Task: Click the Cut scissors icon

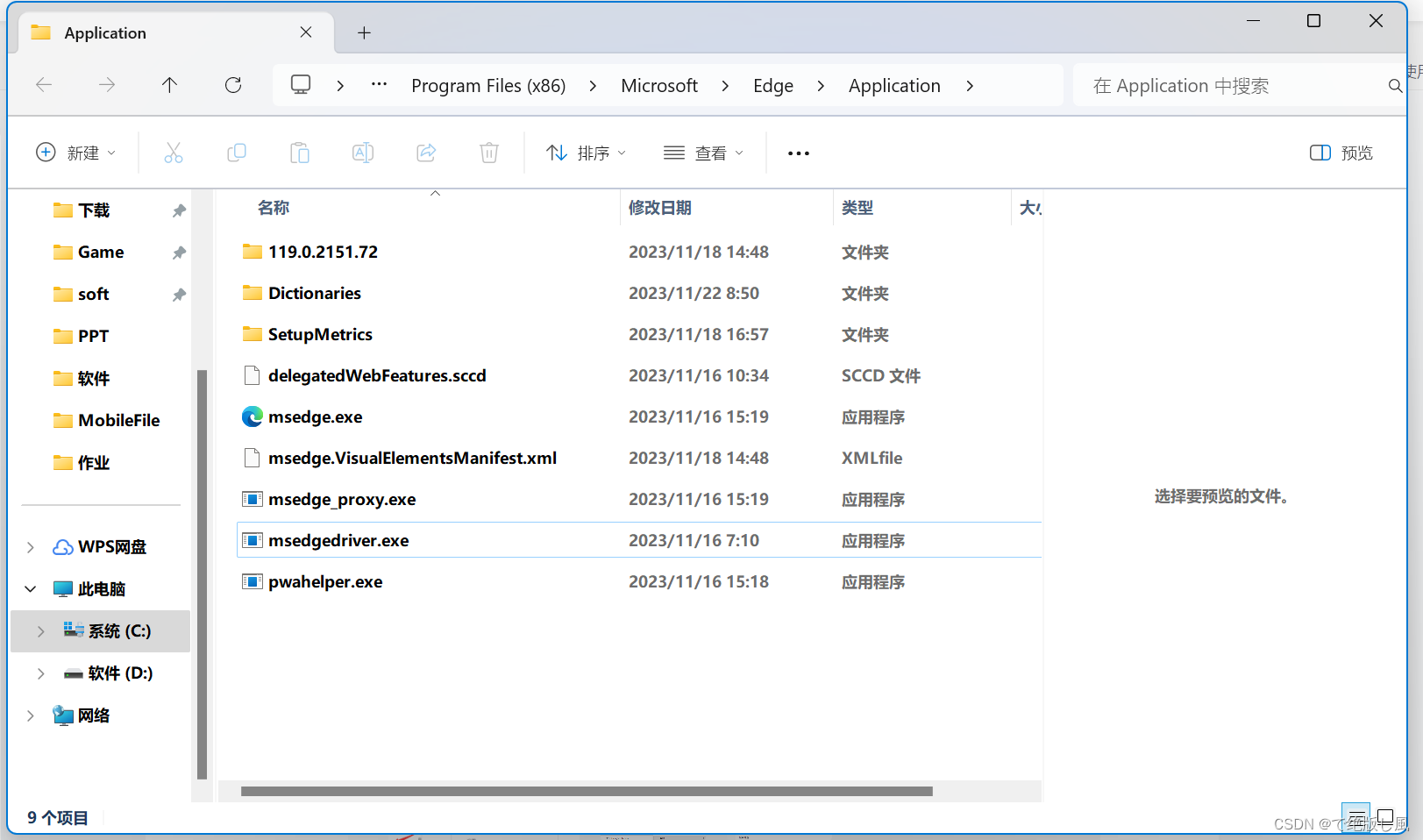Action: click(x=174, y=153)
